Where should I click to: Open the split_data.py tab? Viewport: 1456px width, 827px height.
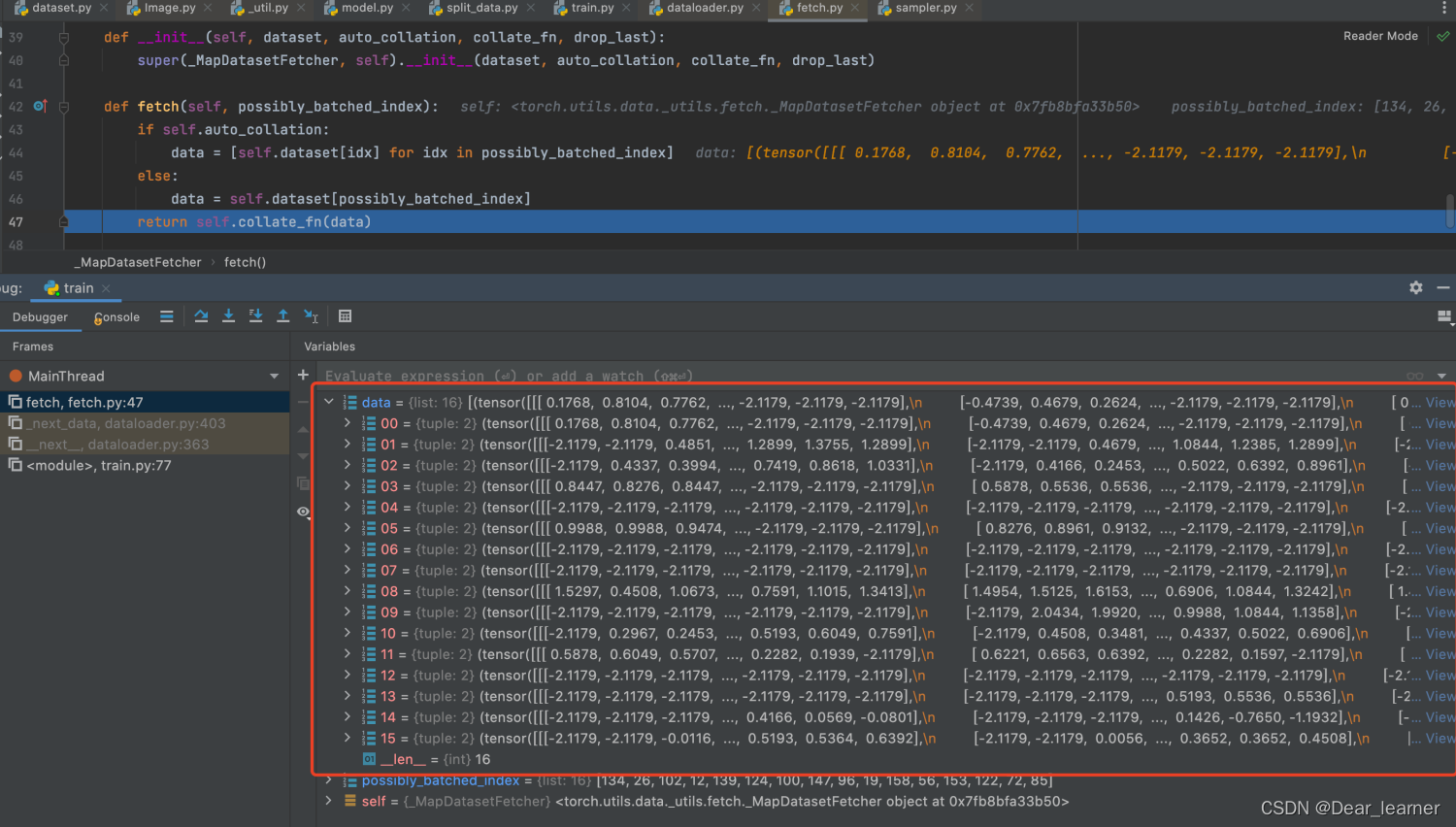click(x=481, y=8)
